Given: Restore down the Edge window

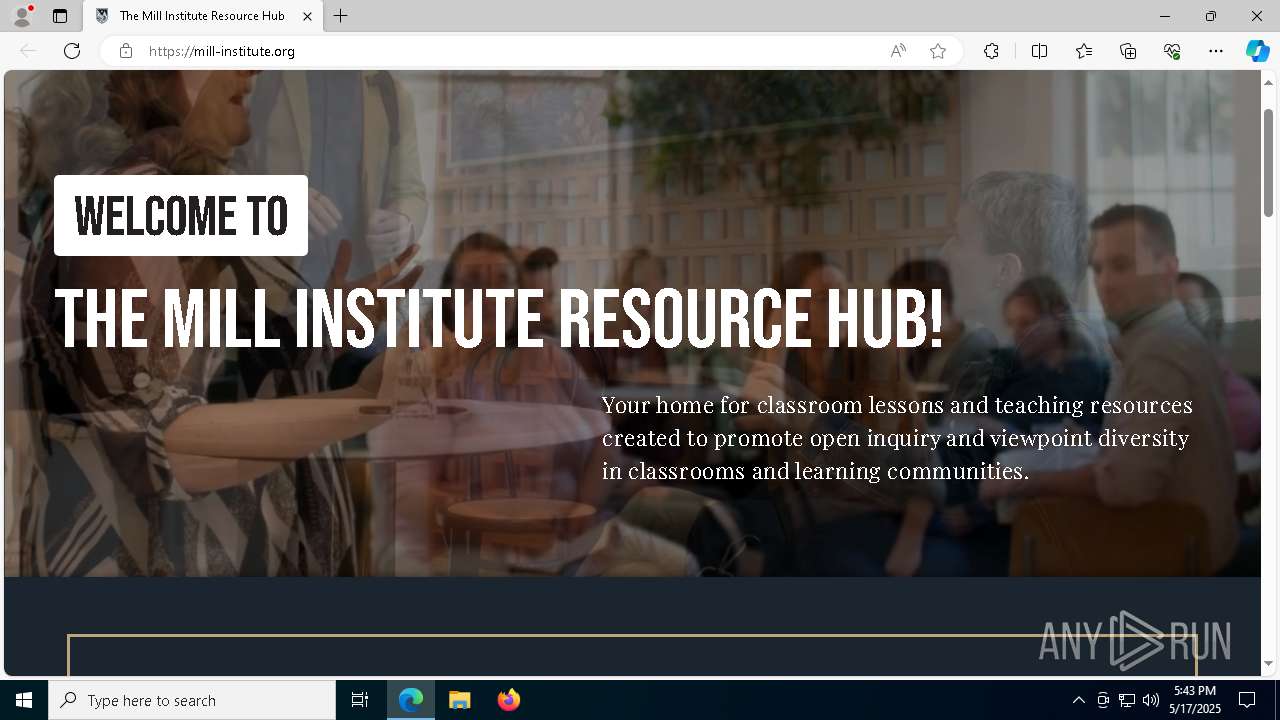Looking at the screenshot, I should tap(1210, 16).
